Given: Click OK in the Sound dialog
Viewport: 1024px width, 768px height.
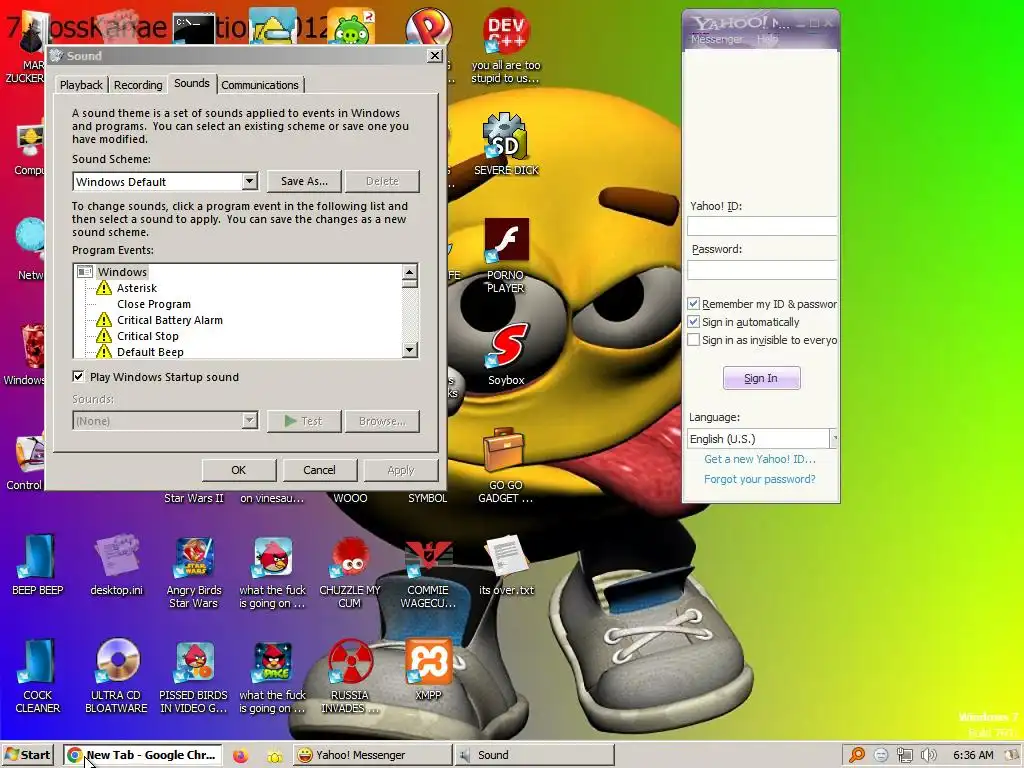Looking at the screenshot, I should coord(238,470).
